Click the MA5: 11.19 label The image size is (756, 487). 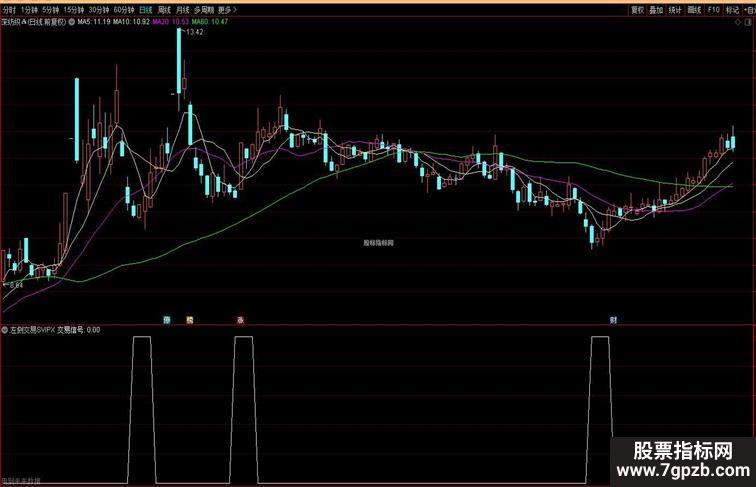(x=94, y=22)
